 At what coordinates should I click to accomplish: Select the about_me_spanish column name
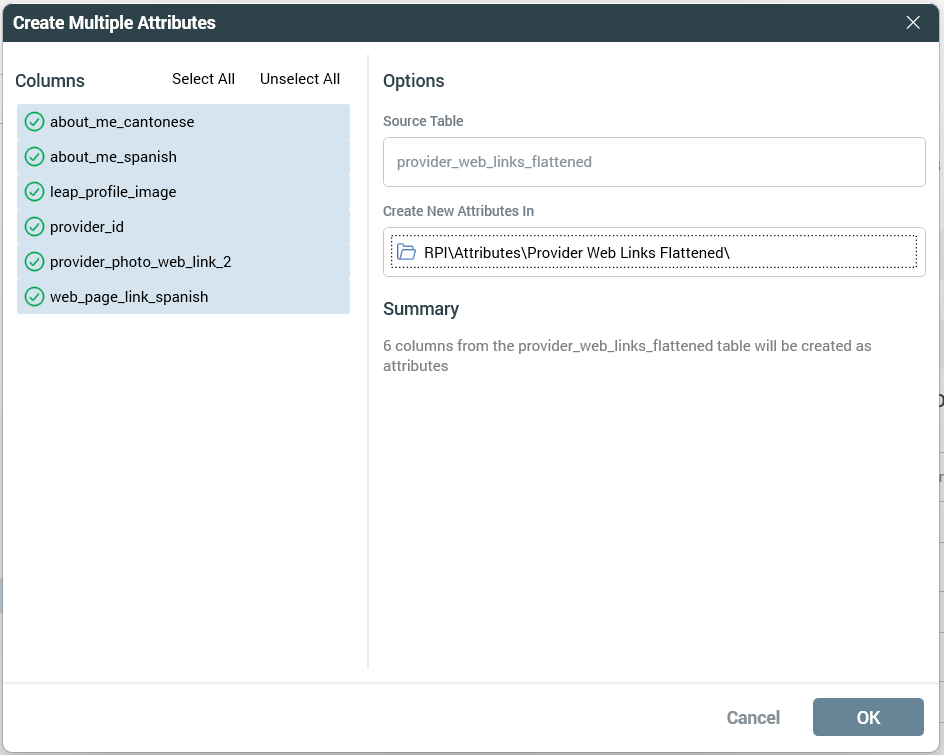pos(113,157)
